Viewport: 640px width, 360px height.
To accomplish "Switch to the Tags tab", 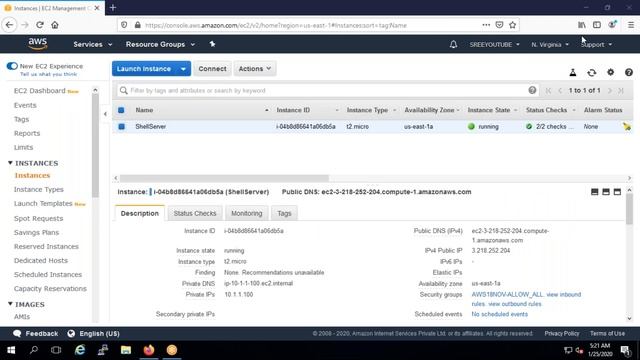I will coord(284,213).
